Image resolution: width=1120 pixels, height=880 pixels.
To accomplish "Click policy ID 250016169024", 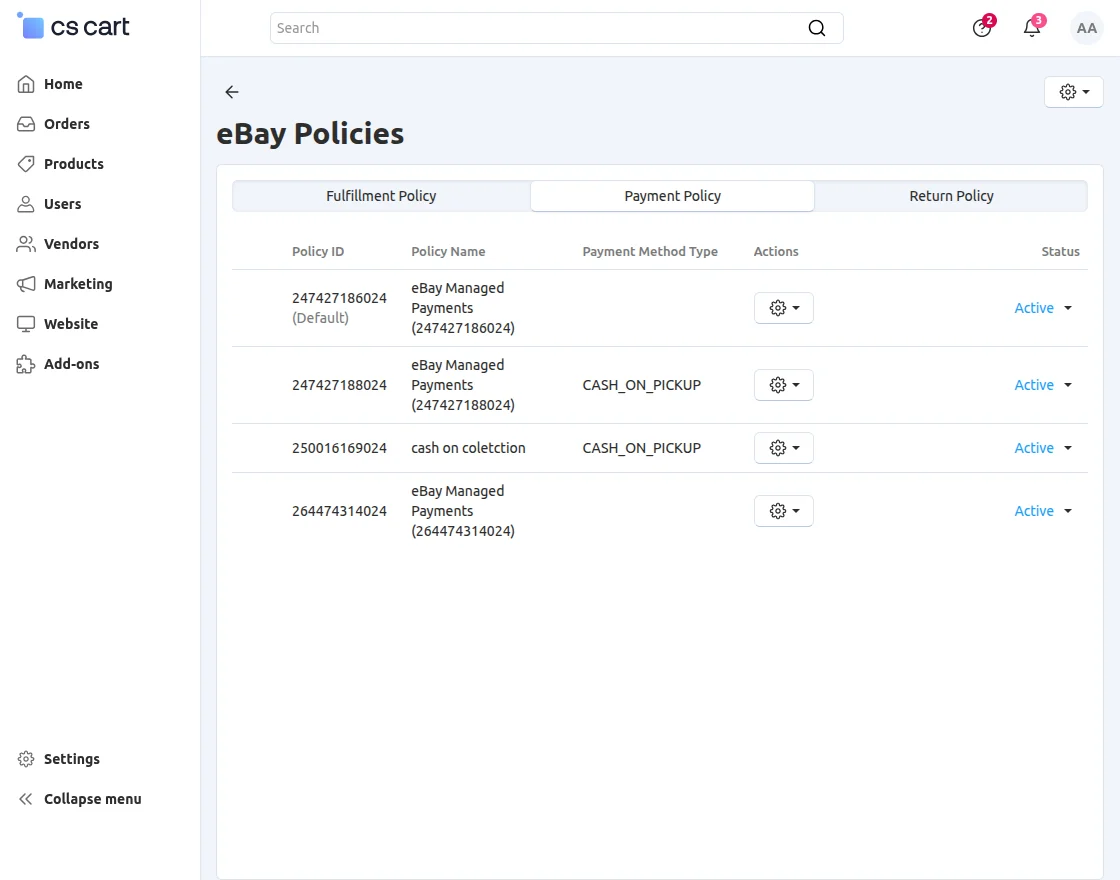I will coord(339,448).
